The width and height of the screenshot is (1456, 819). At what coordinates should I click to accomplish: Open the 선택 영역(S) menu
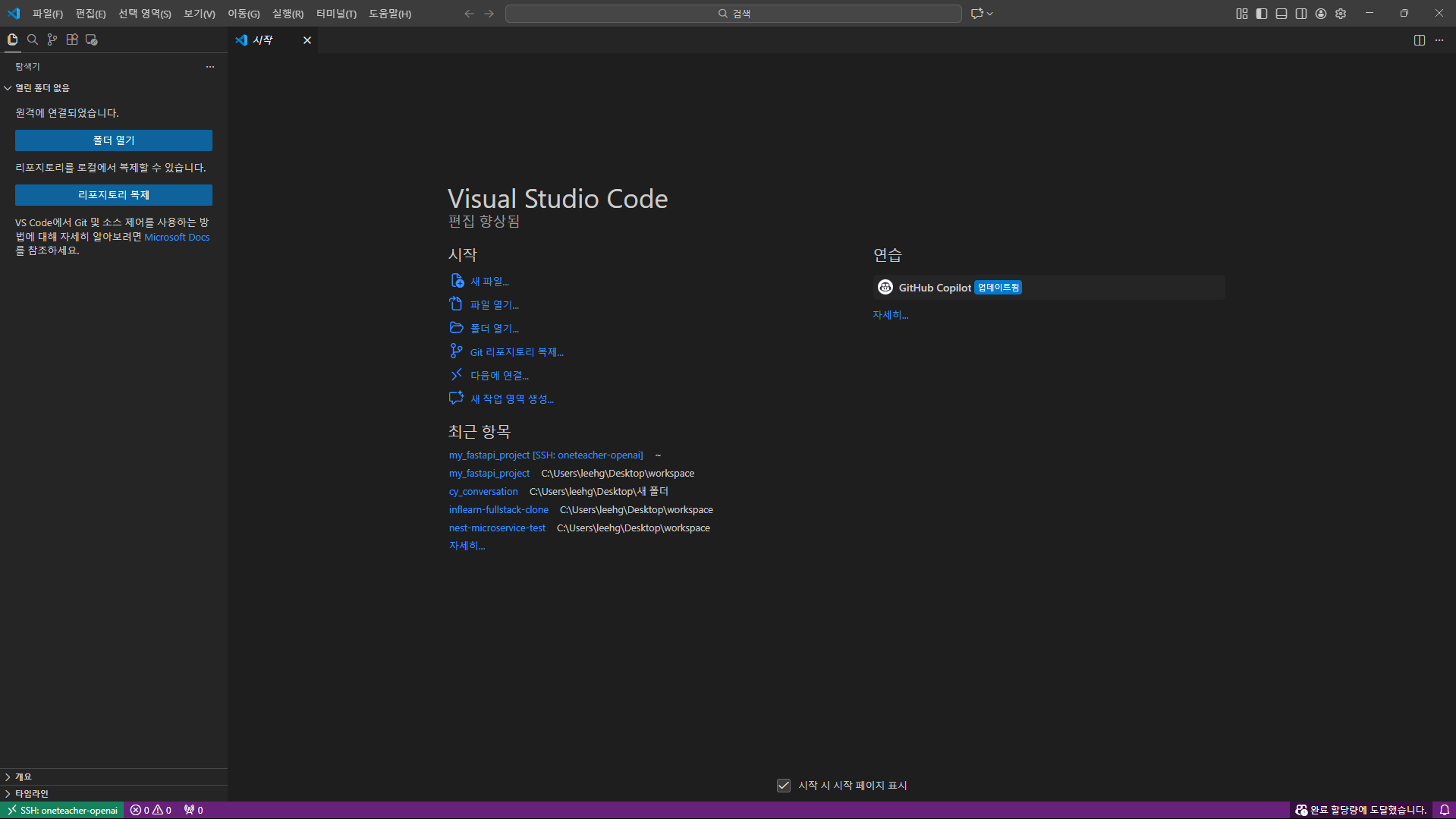coord(145,14)
